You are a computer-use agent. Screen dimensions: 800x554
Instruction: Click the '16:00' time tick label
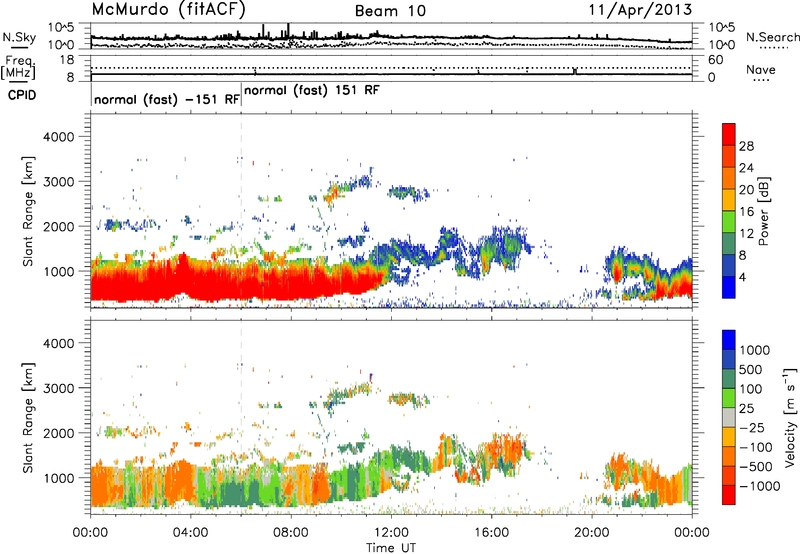coord(491,533)
